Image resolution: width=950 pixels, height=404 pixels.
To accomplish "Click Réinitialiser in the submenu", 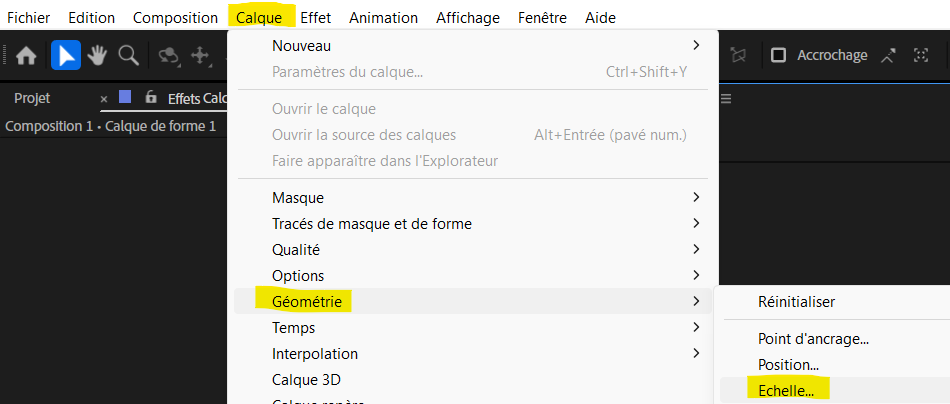I will pos(796,301).
